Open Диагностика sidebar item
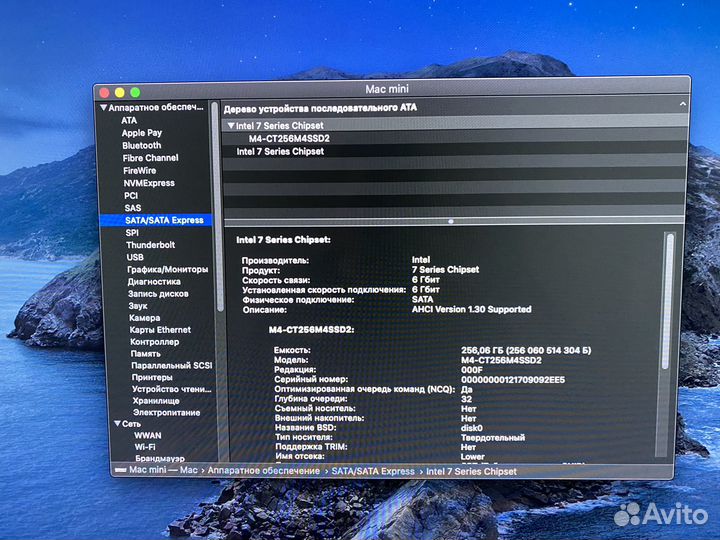720x540 pixels. (x=154, y=281)
